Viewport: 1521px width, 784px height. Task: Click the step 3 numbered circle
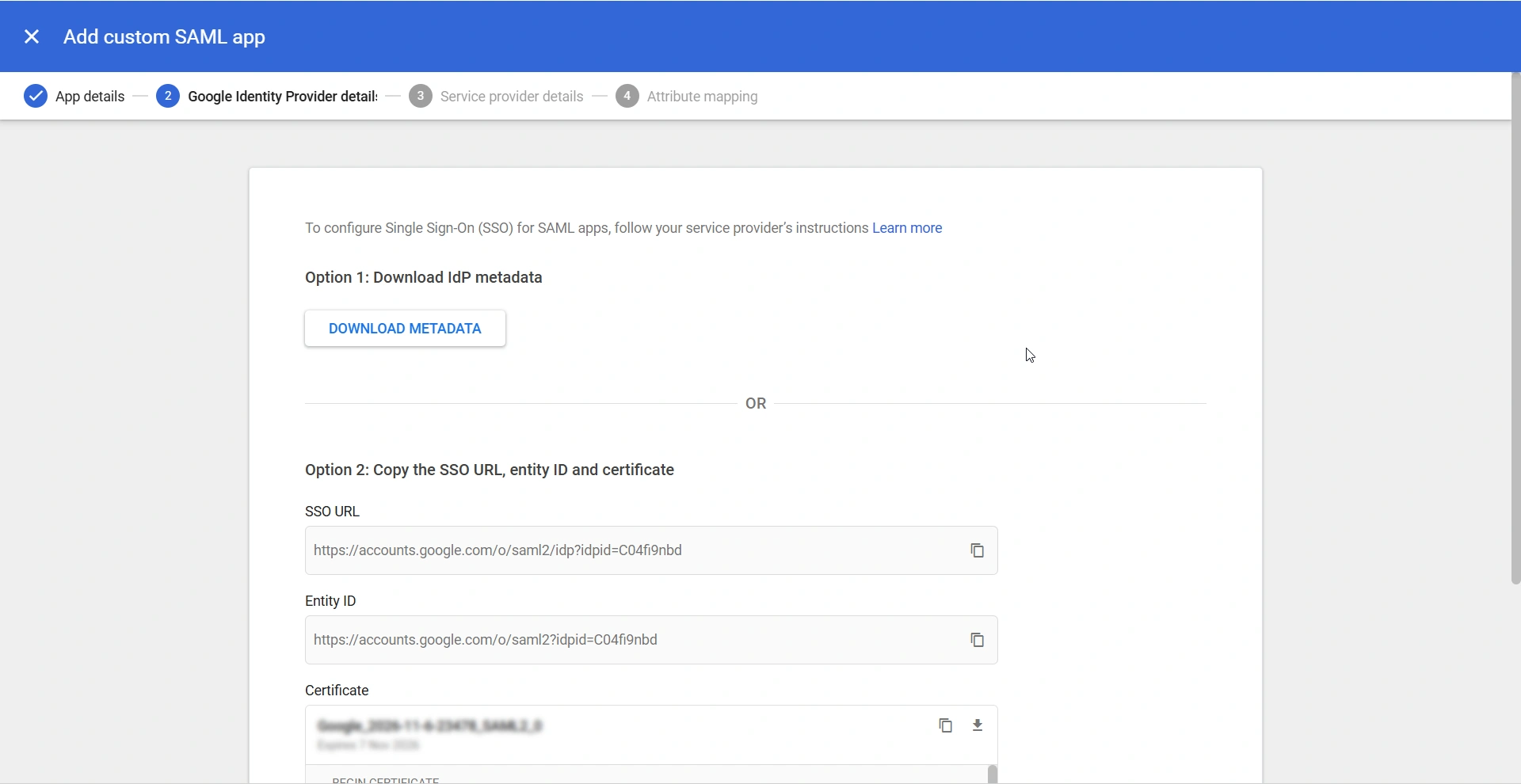pyautogui.click(x=420, y=96)
